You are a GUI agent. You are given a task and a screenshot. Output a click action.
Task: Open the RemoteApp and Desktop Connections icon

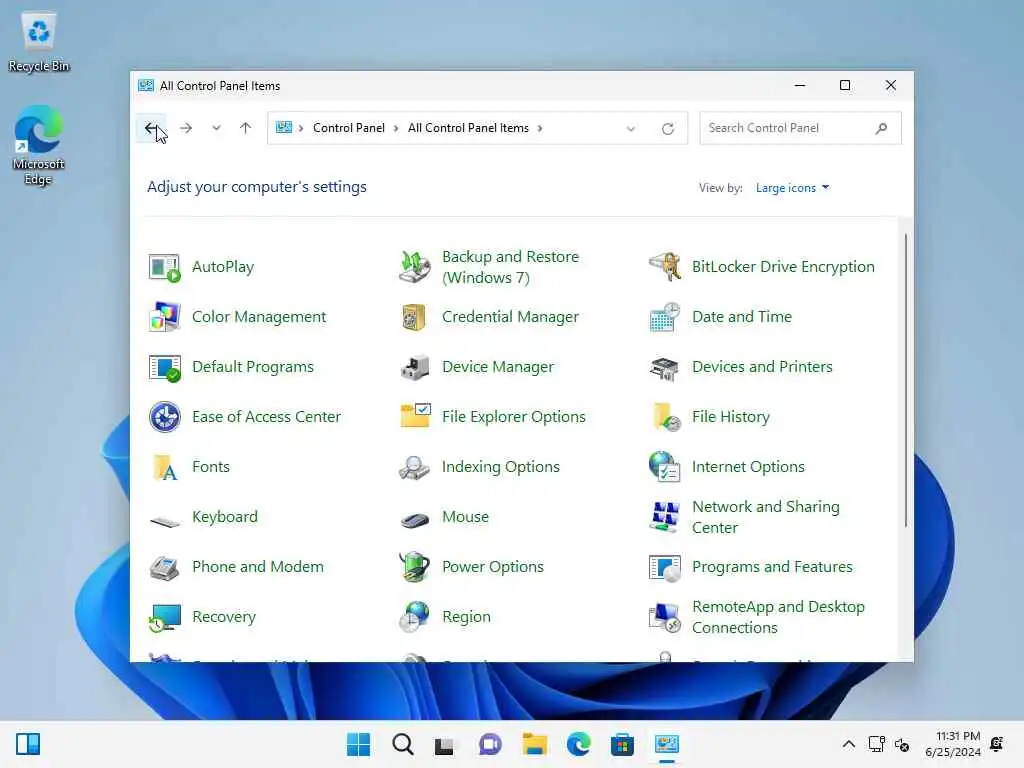665,617
